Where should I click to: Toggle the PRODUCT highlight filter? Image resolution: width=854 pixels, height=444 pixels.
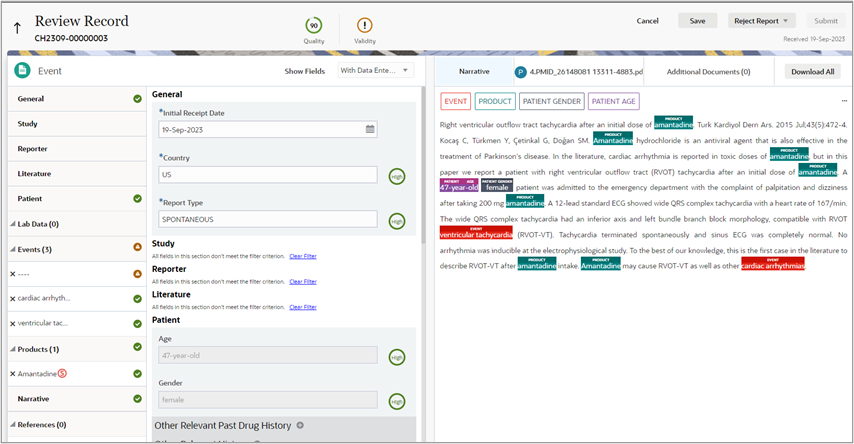(x=495, y=101)
